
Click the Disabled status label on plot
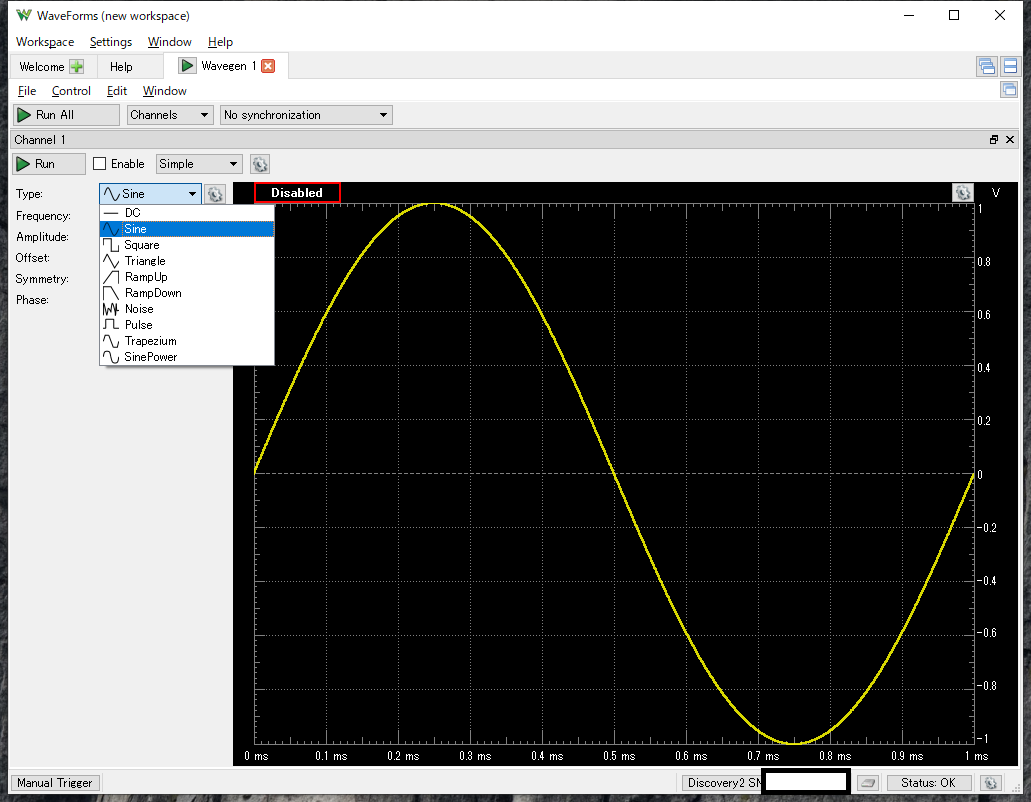(297, 193)
